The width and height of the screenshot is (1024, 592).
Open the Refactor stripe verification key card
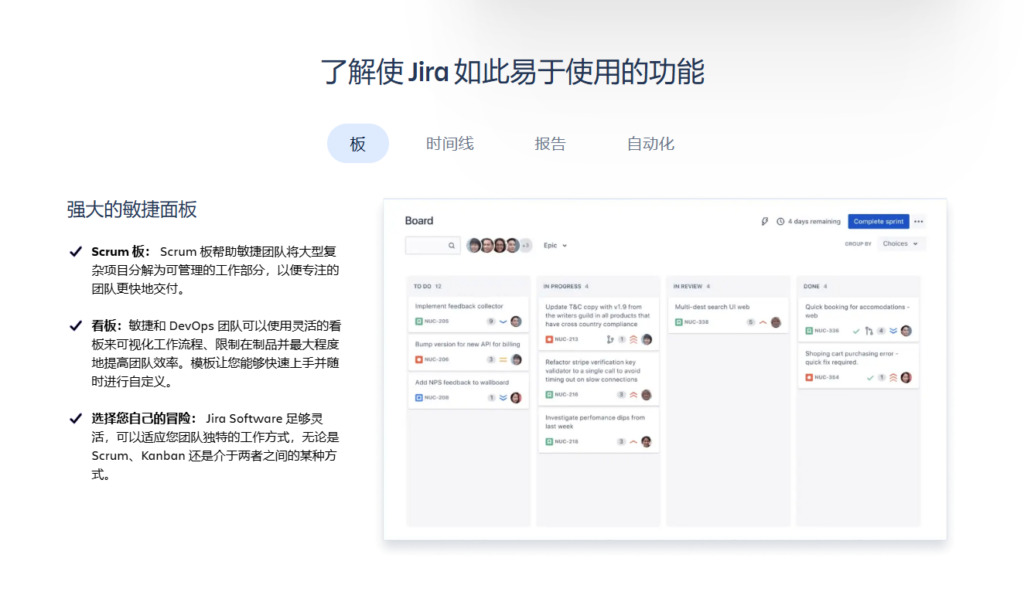[x=598, y=378]
